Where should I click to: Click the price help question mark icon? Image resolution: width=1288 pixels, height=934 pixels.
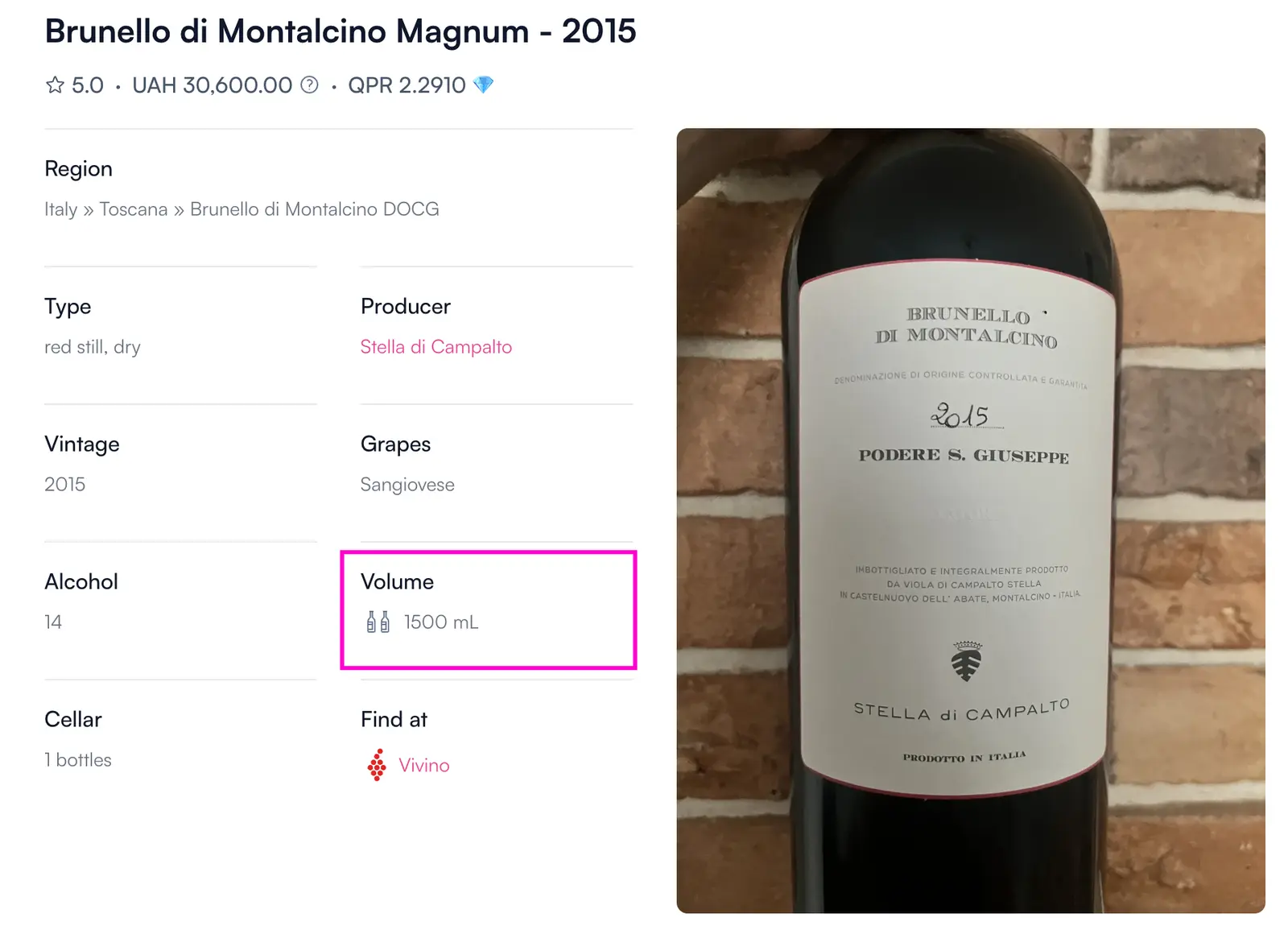click(310, 85)
